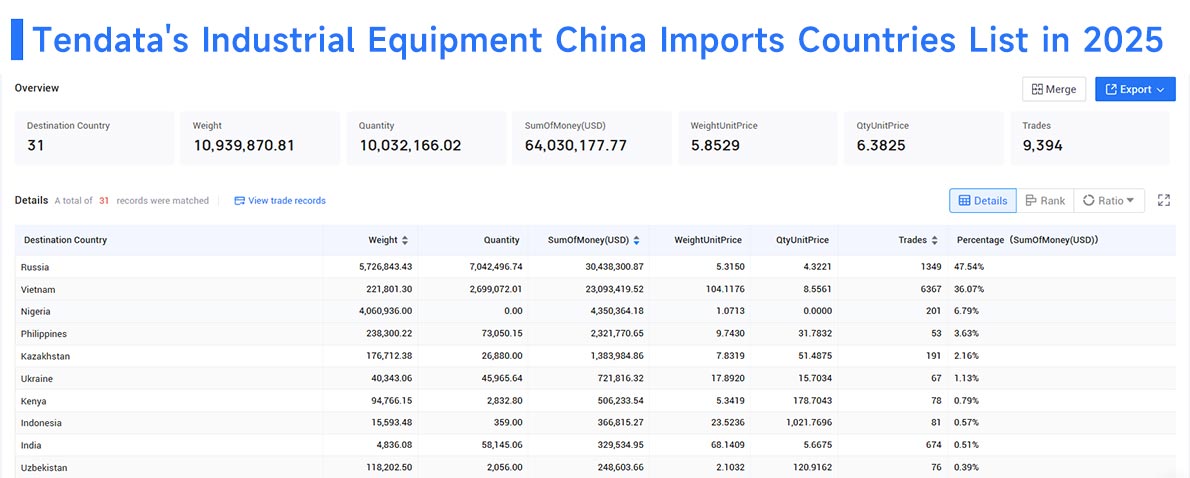Switch to the Rank view tab

click(x=1045, y=200)
